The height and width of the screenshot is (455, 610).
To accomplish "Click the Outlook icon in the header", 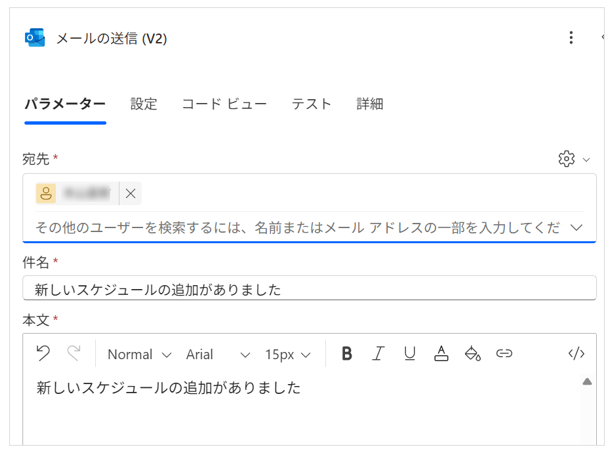I will pyautogui.click(x=35, y=38).
